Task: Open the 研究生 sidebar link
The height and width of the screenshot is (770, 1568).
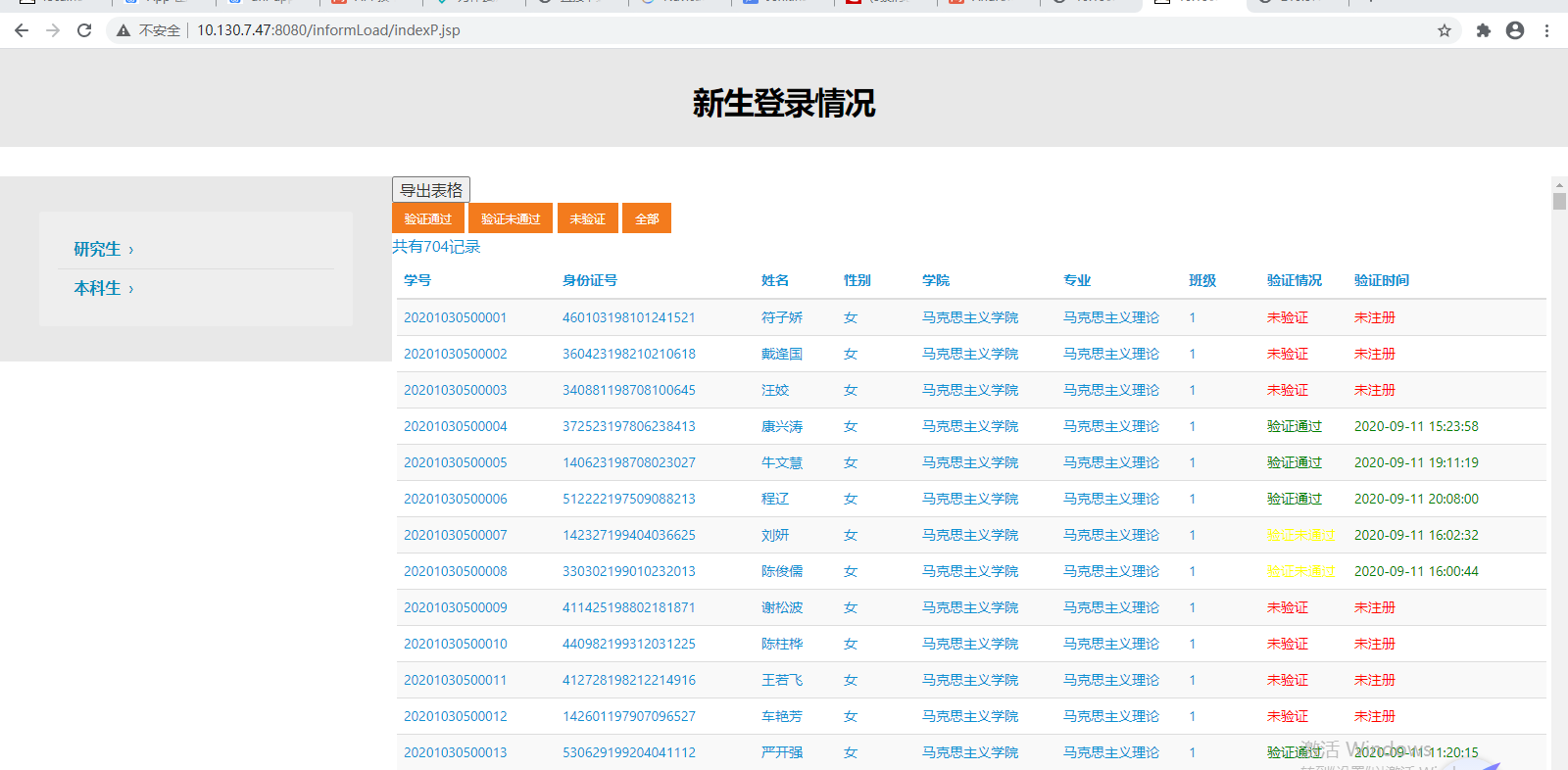Action: pos(103,249)
